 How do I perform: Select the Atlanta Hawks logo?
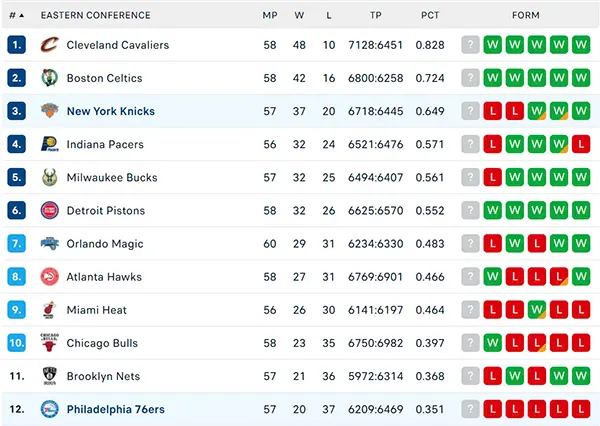(50, 276)
